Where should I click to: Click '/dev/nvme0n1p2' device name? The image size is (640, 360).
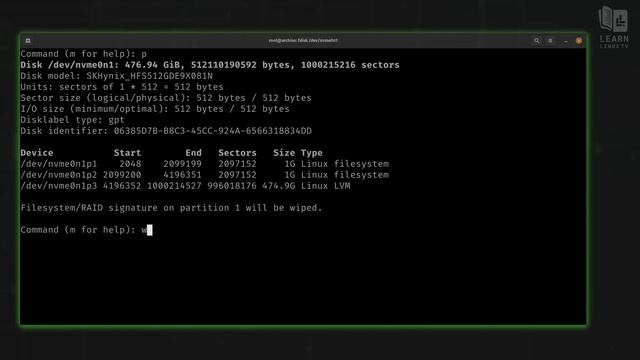click(x=59, y=175)
